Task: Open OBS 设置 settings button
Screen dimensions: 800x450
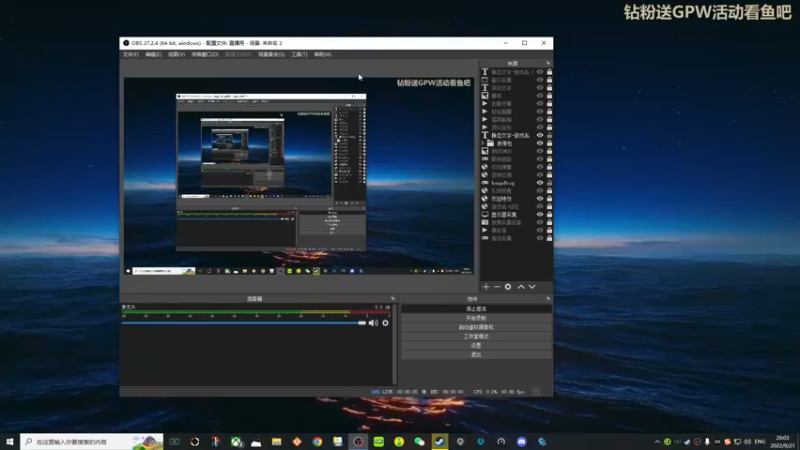Action: click(476, 345)
